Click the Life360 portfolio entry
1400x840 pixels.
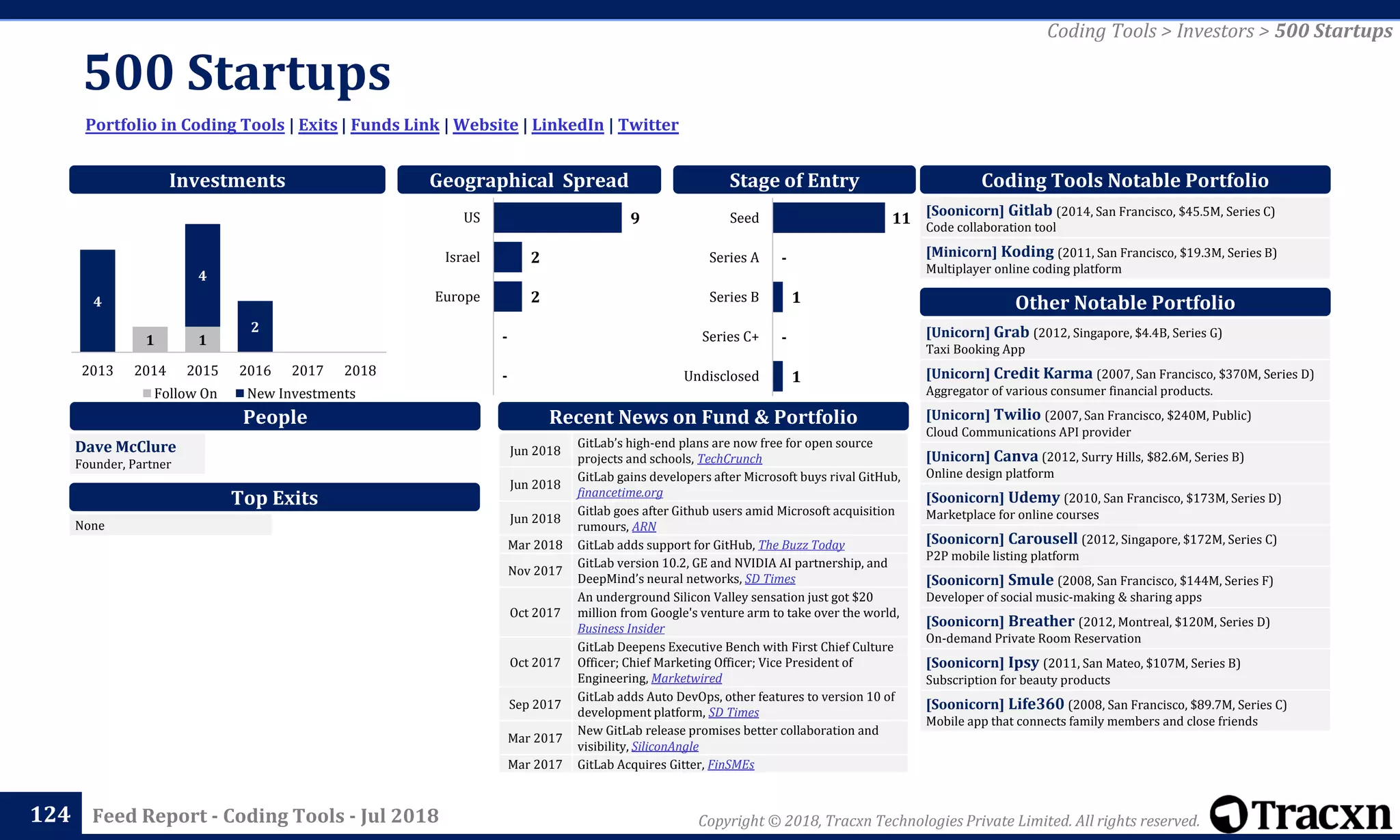coord(1125,712)
